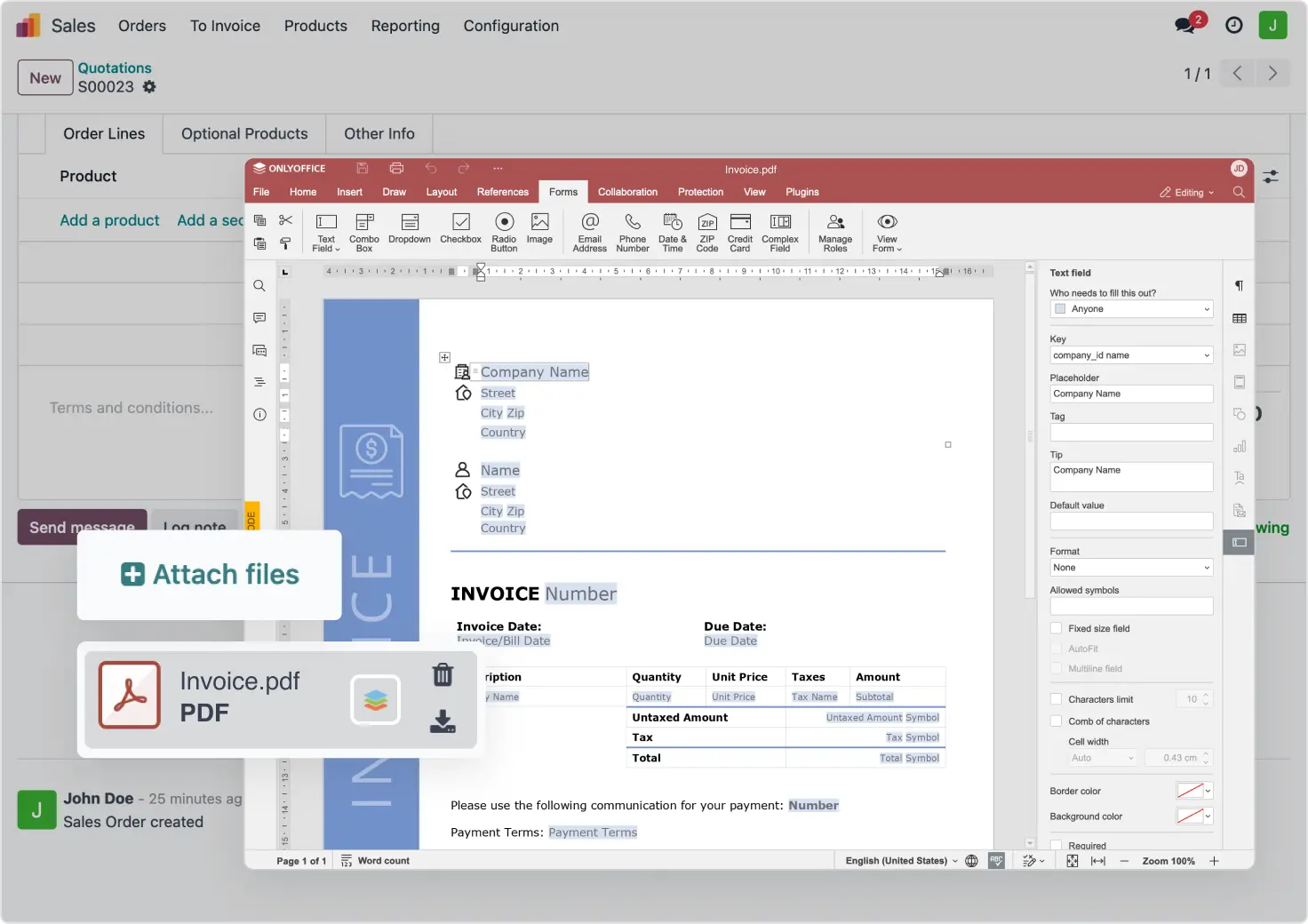This screenshot has height=924, width=1308.
Task: Open the Background color dropdown
Action: tap(1194, 816)
